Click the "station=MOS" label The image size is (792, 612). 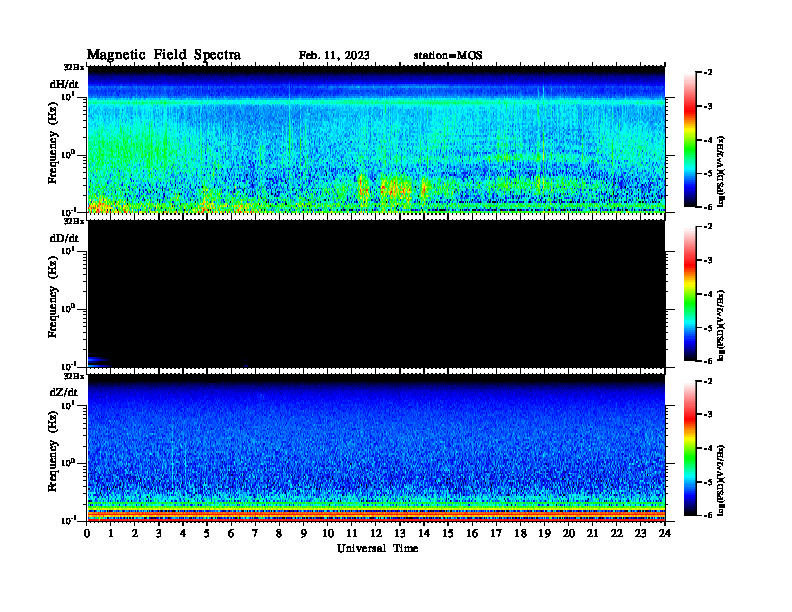pyautogui.click(x=448, y=55)
